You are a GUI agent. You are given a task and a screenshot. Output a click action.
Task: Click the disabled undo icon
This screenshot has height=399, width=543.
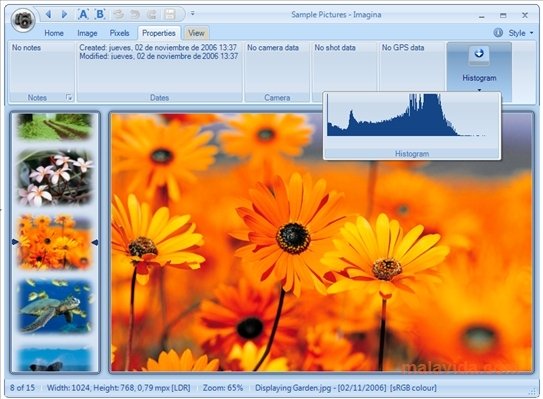click(135, 14)
